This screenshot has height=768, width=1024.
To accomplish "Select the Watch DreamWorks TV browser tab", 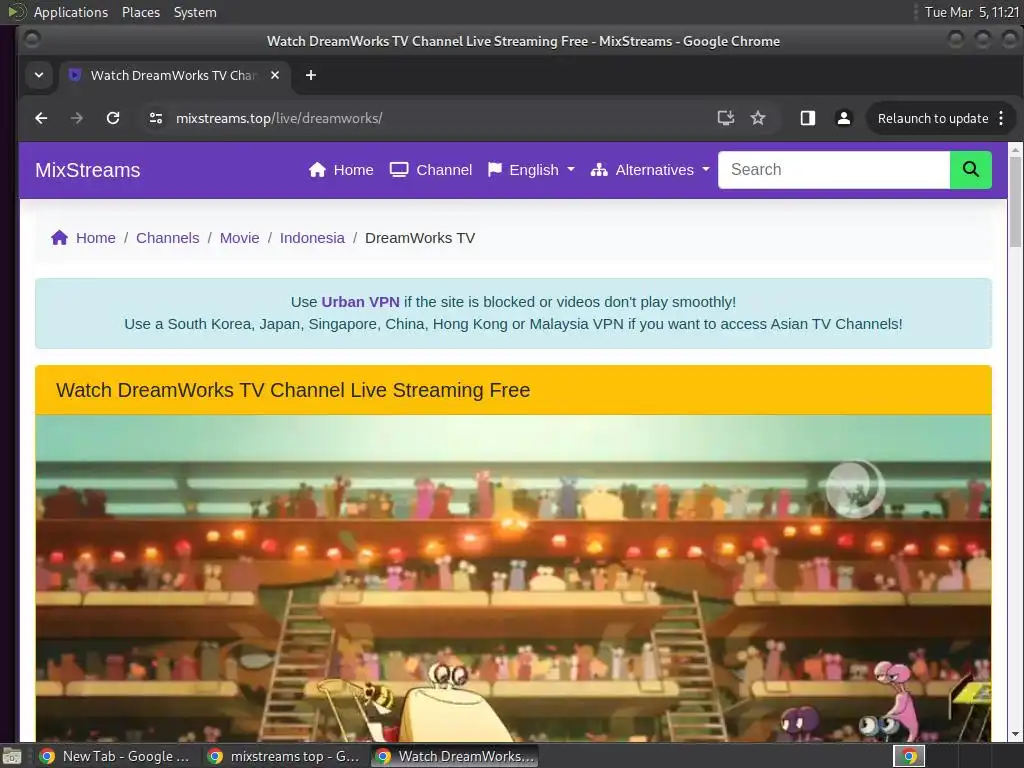I will (x=174, y=75).
